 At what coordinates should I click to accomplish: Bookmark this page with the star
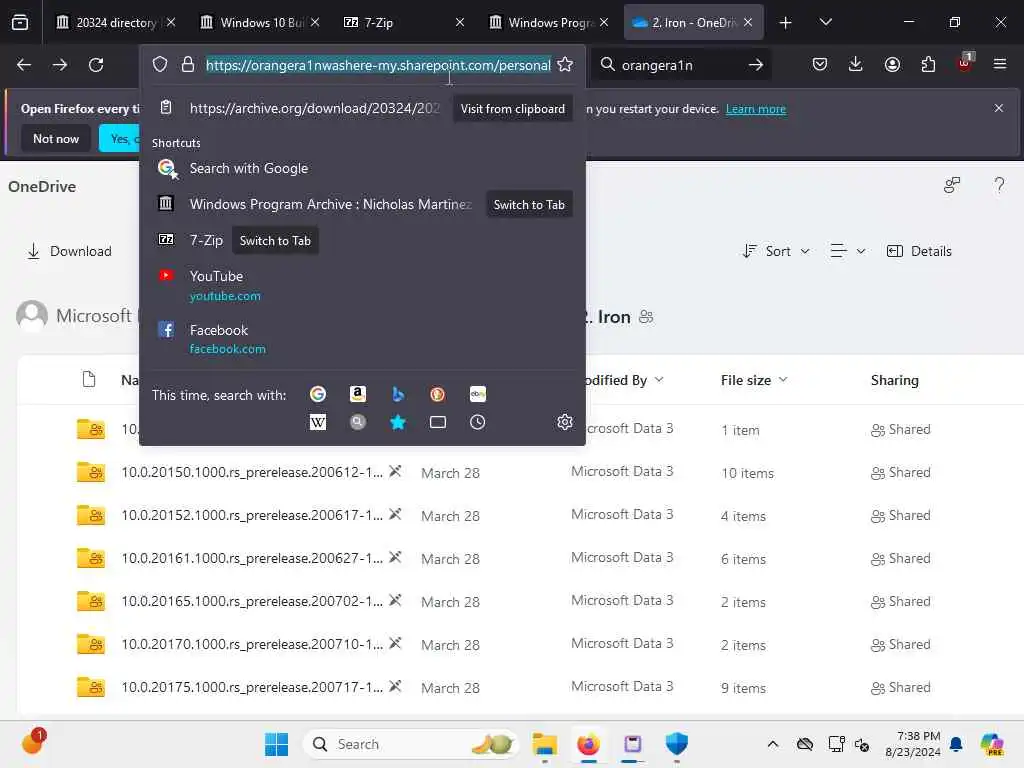click(x=565, y=65)
